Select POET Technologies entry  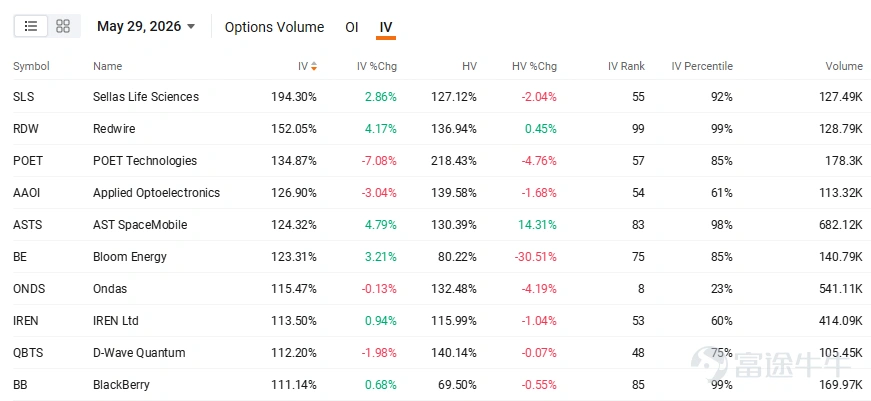click(x=438, y=161)
